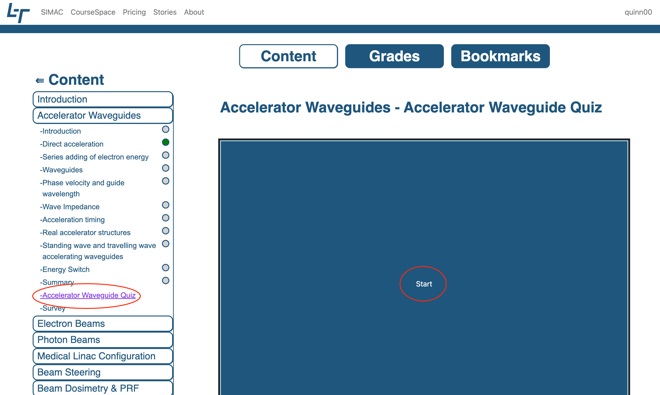Image resolution: width=660 pixels, height=395 pixels.
Task: Open the Wave Impedance lesson
Action: [x=70, y=207]
